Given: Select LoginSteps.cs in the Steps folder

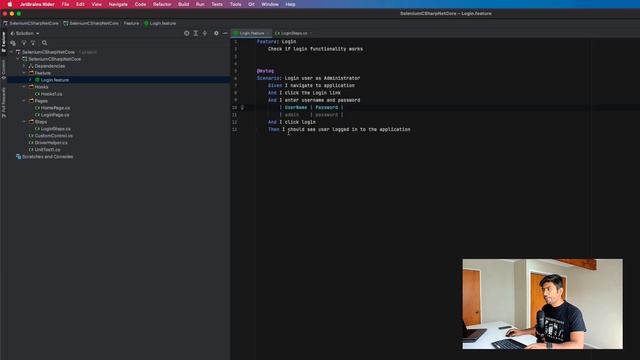Looking at the screenshot, I should click(56, 129).
